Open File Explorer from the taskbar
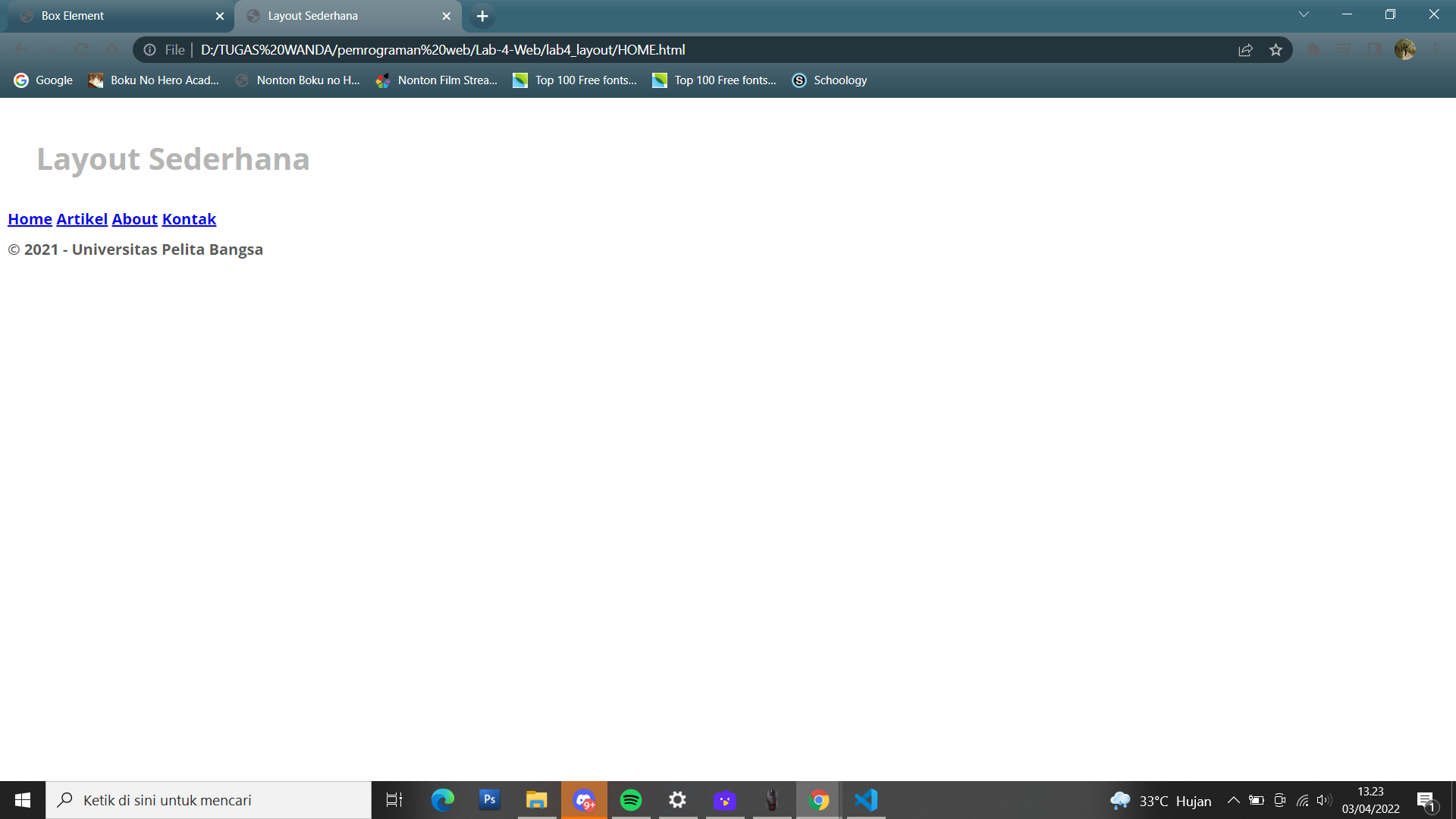This screenshot has height=819, width=1456. (x=537, y=800)
